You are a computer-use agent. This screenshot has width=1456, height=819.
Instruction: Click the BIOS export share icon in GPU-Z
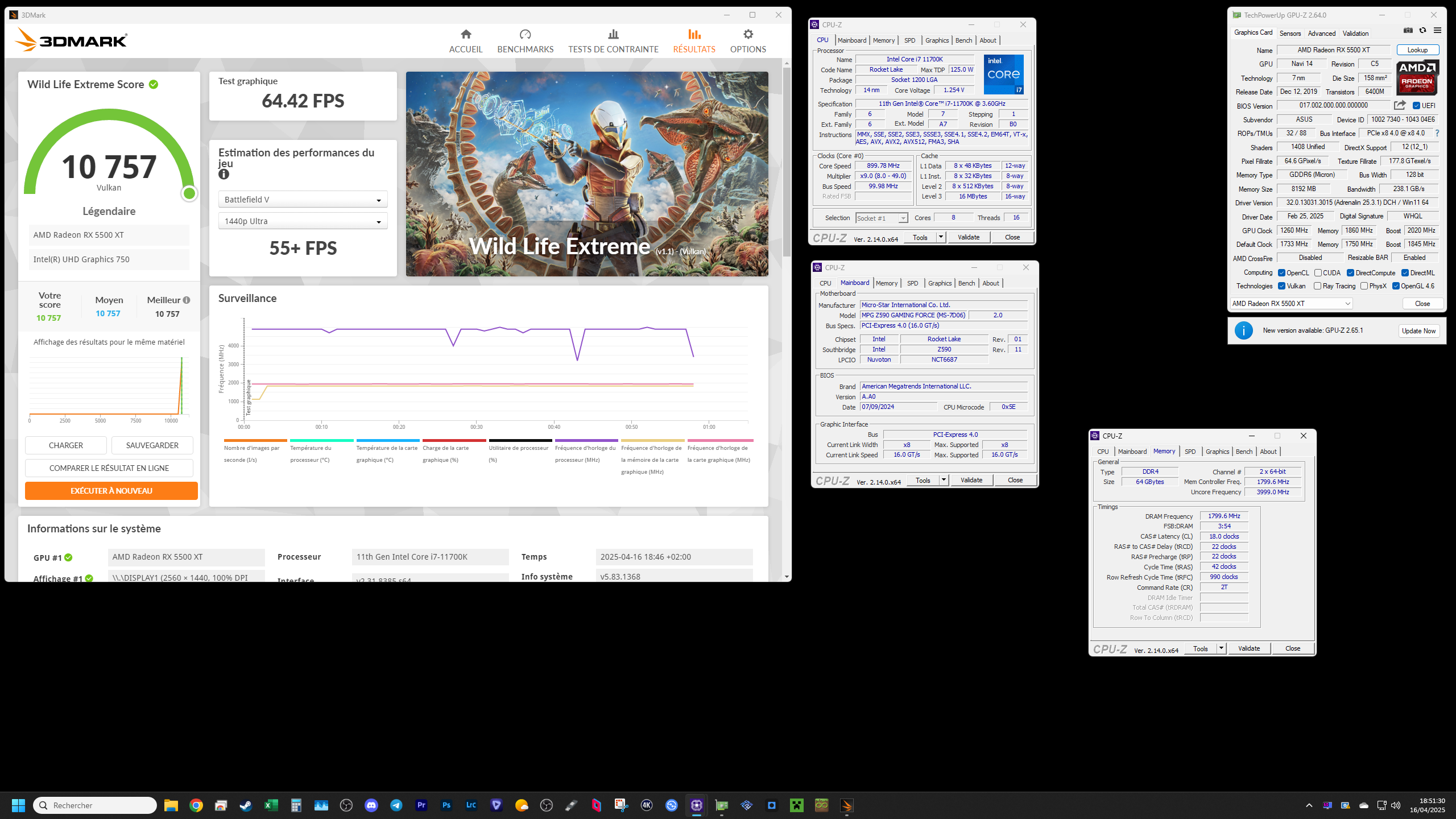coord(1400,105)
